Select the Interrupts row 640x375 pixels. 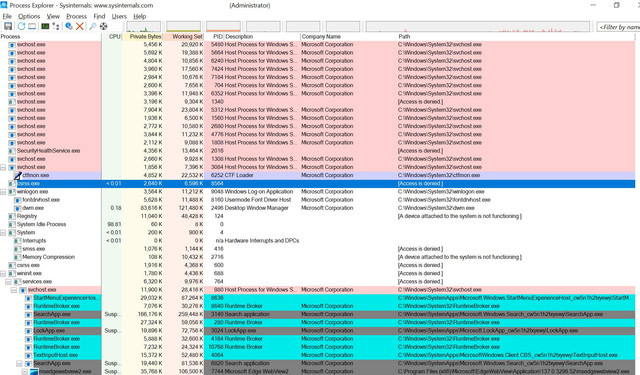click(318, 241)
